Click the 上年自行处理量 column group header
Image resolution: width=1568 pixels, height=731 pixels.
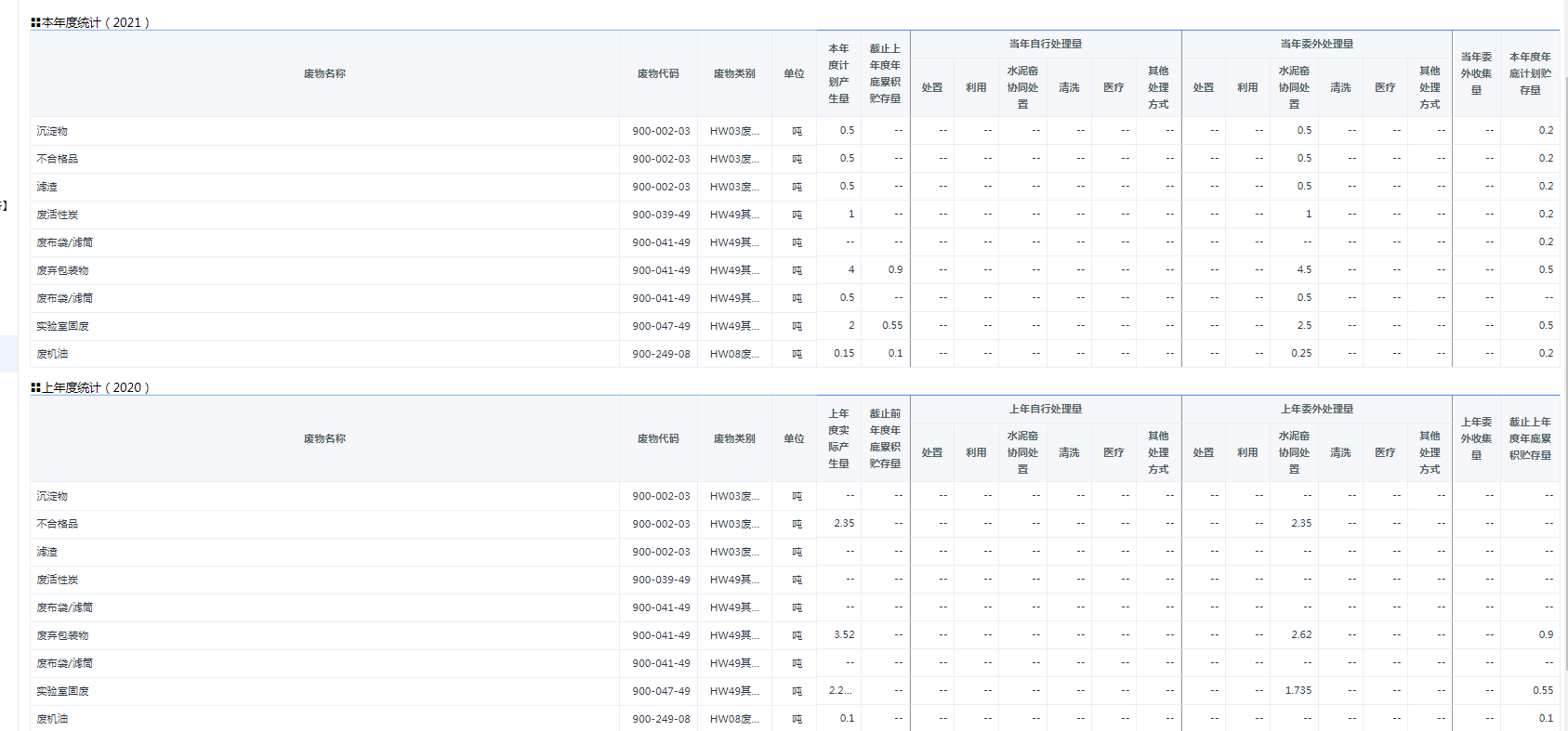click(1045, 409)
